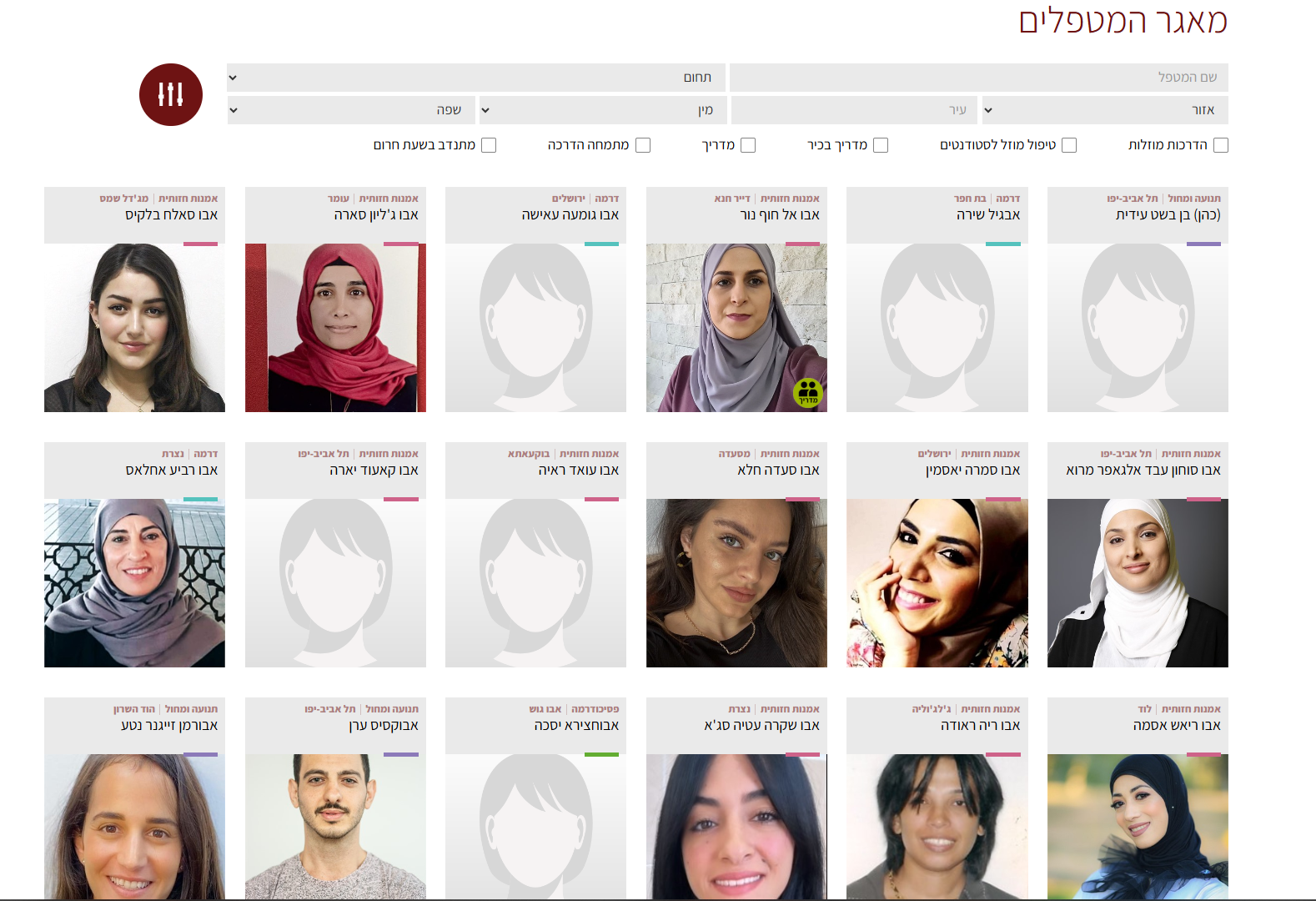Toggle the מתנדב בשעת חרום checkbox
This screenshot has height=901, width=1316.
[489, 145]
